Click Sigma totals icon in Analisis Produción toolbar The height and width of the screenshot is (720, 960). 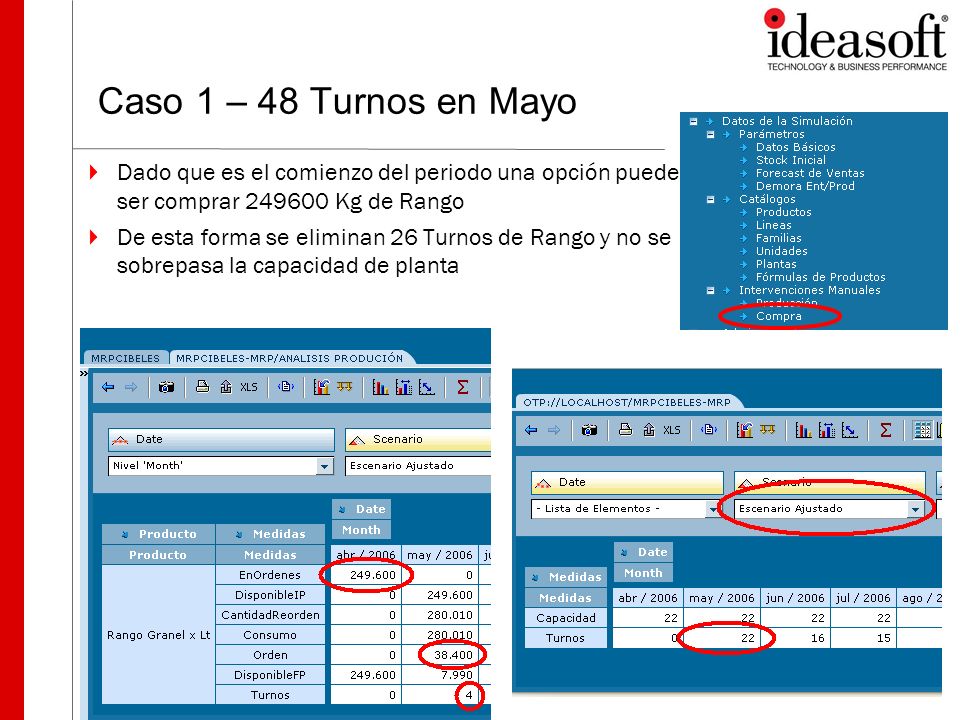click(463, 386)
